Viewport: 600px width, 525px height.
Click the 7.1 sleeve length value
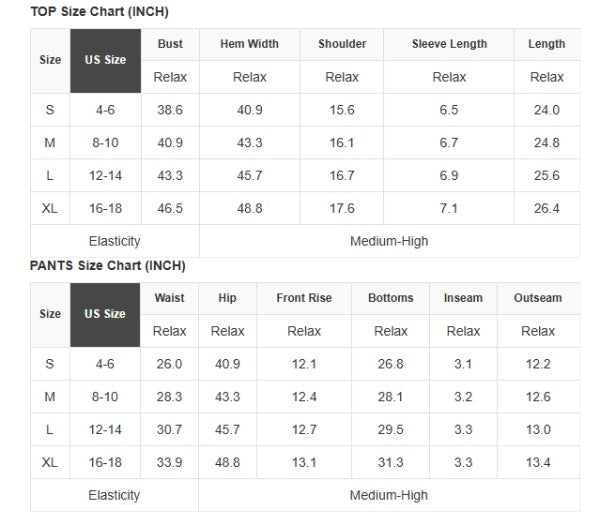449,208
